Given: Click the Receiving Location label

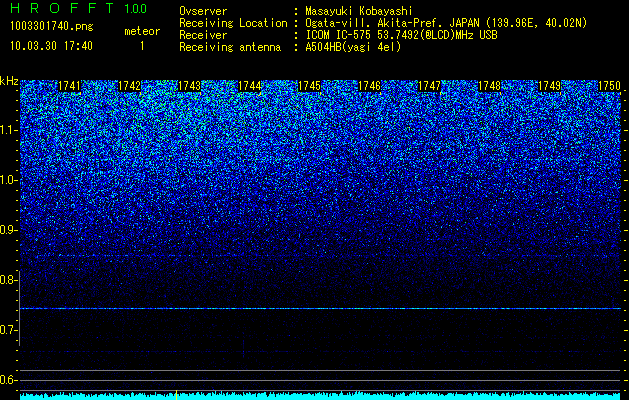Looking at the screenshot, I should (x=233, y=23).
